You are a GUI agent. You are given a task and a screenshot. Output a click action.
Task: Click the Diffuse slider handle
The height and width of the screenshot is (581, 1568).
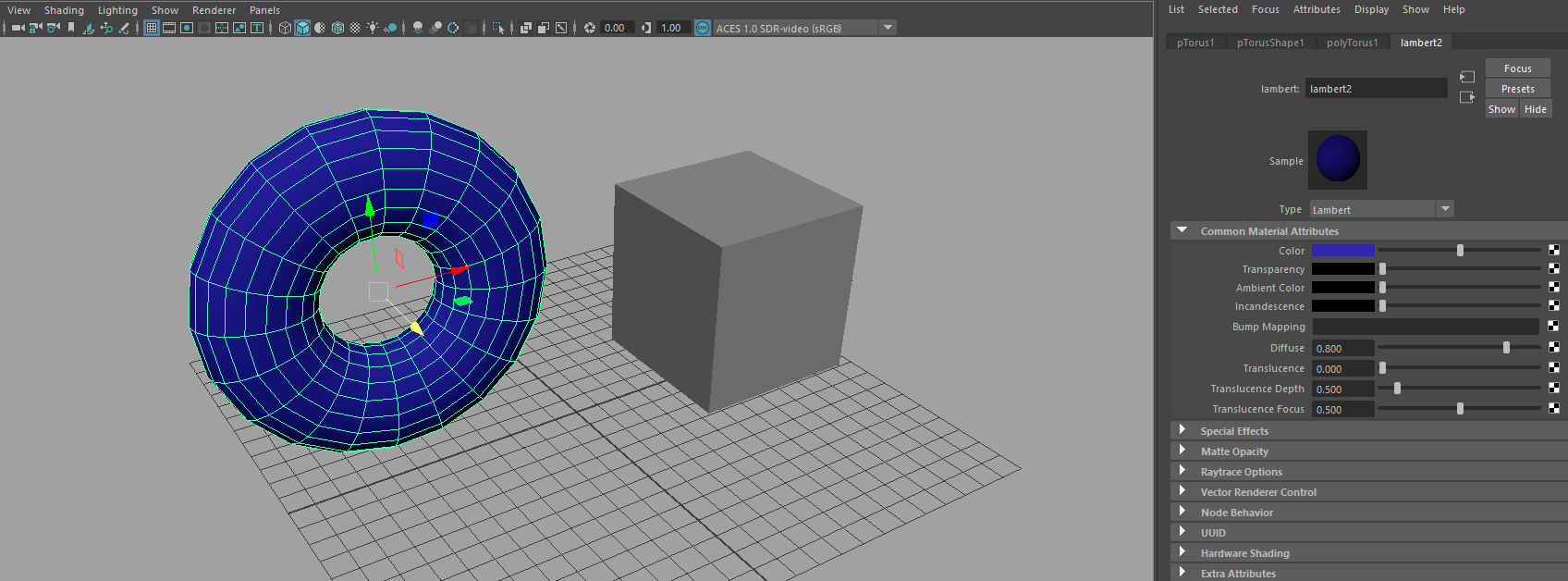coord(1506,348)
